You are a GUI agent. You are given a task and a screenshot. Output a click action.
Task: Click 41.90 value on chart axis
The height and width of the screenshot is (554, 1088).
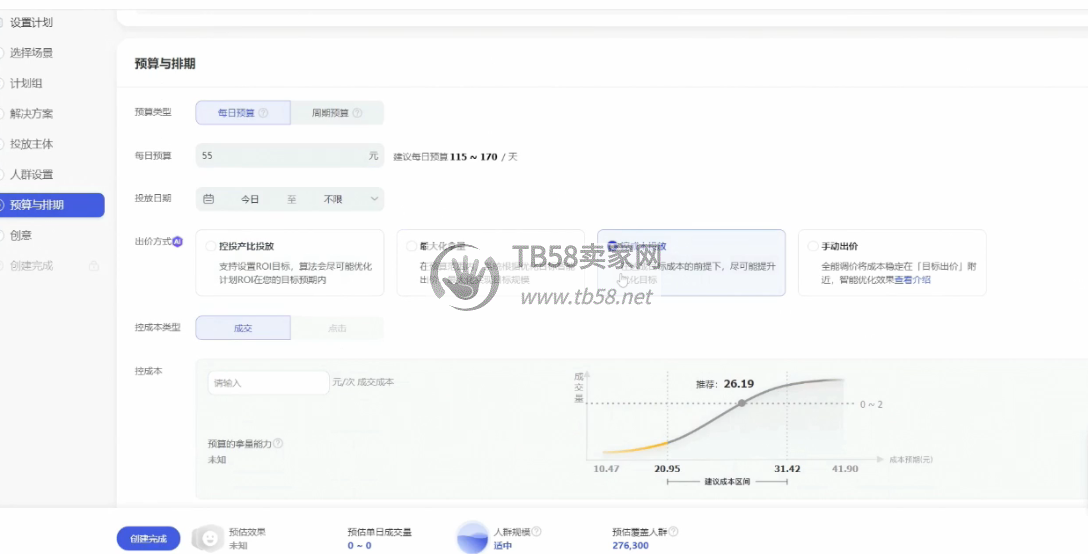[x=845, y=469]
